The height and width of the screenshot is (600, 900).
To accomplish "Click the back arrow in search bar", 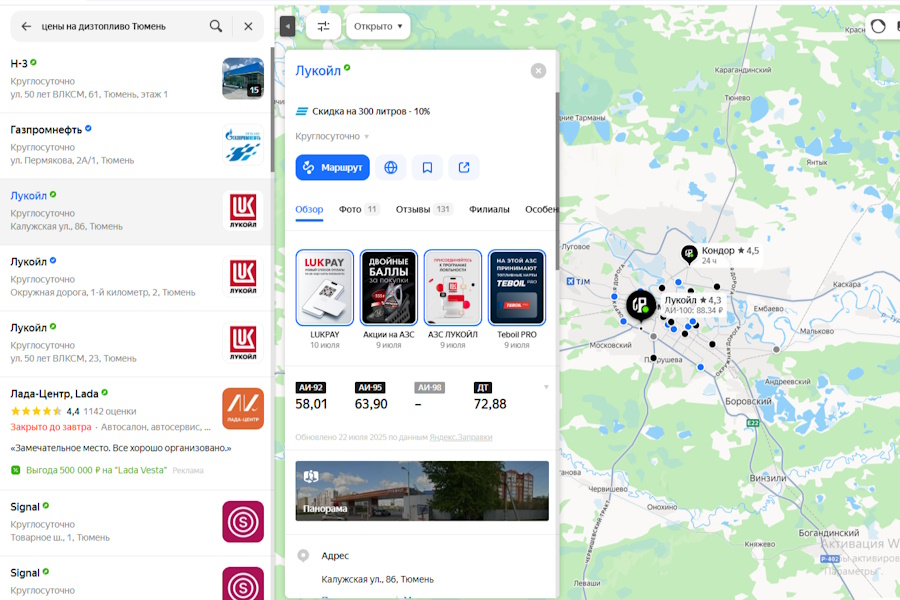I will 26,26.
